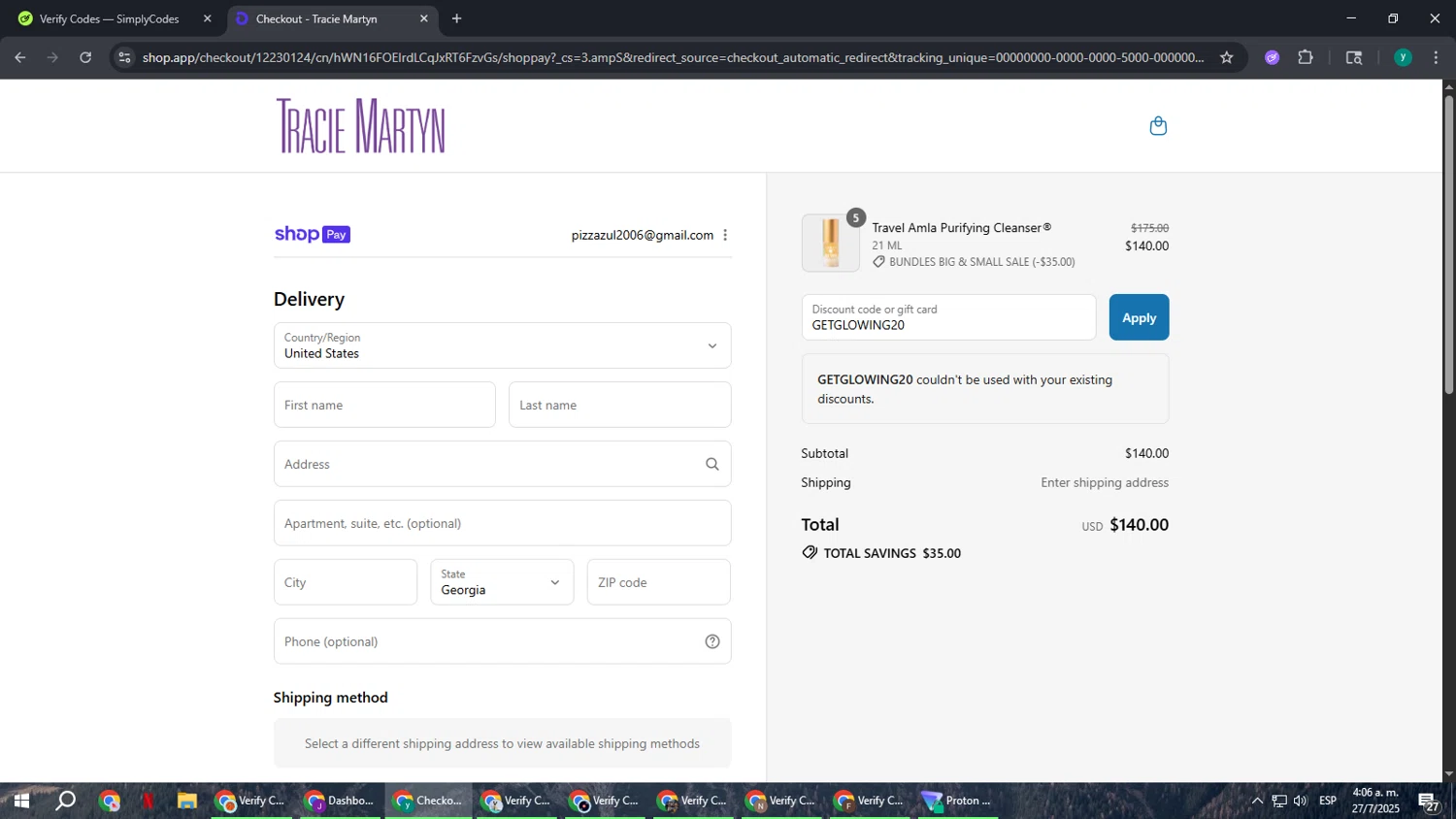Open the Windows Start menu
Viewport: 1456px width, 819px height.
click(20, 801)
